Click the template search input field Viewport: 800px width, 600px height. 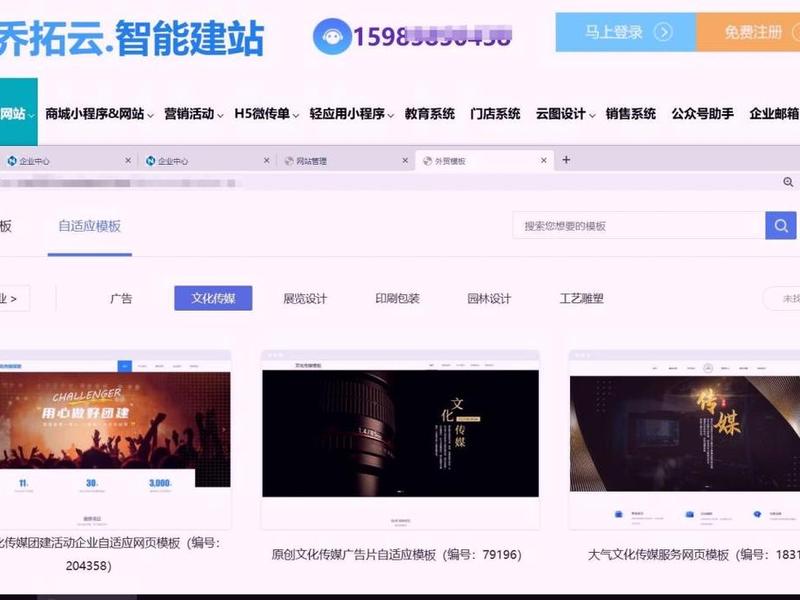(639, 226)
